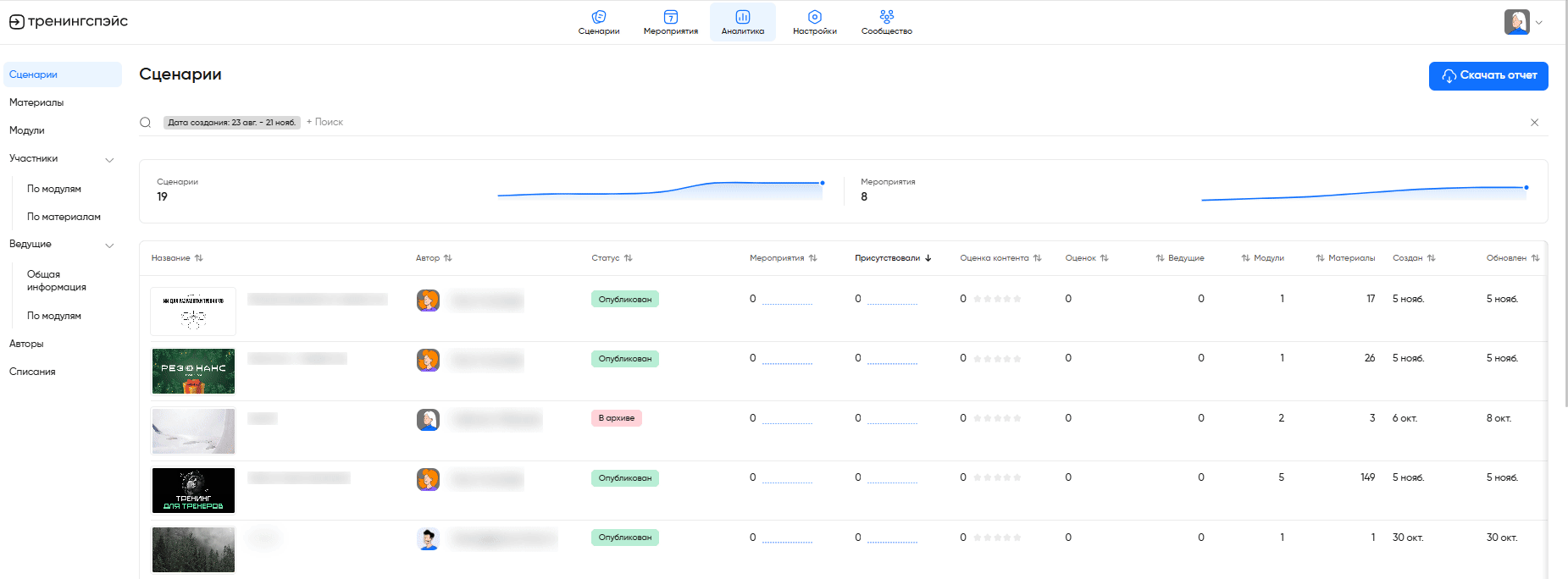Collapse the Участники sidebar section
This screenshot has height=579, width=1568.
[x=109, y=159]
